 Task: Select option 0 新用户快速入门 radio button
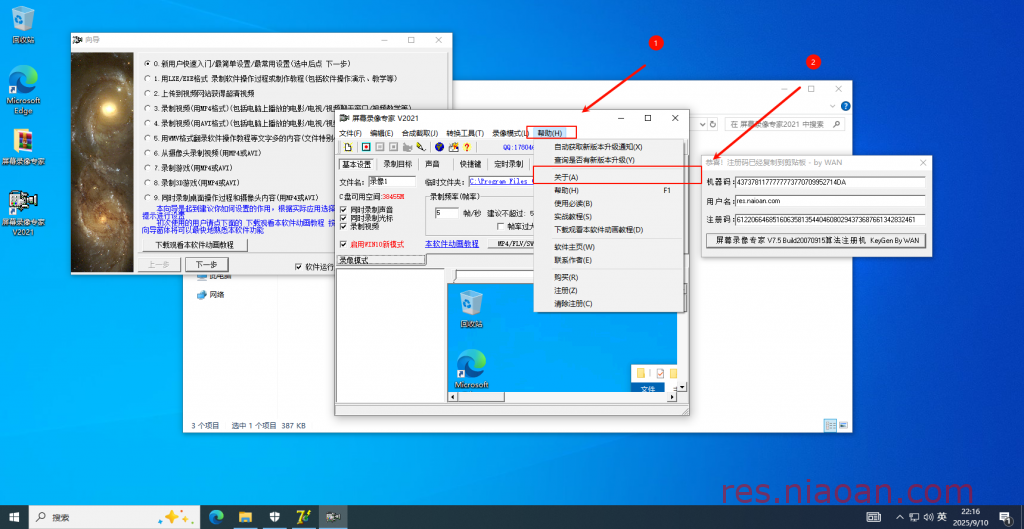point(147,64)
